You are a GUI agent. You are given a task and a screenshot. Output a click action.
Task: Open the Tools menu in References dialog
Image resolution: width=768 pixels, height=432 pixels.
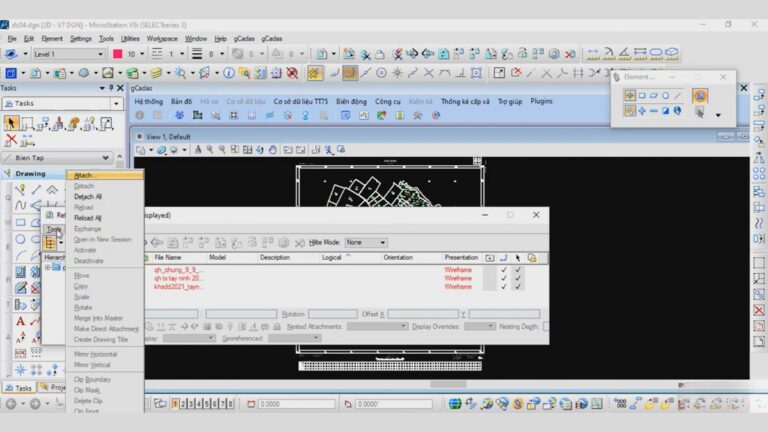54,229
